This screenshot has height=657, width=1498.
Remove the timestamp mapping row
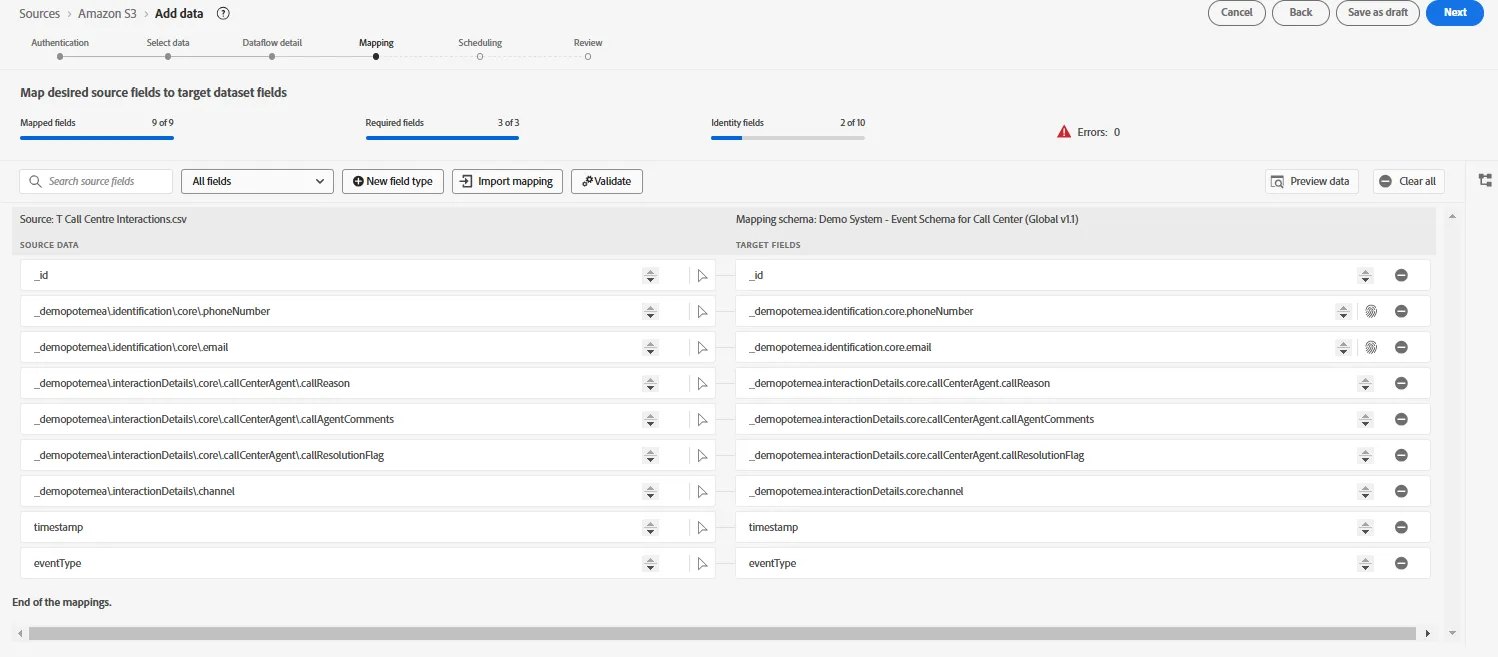[1401, 527]
